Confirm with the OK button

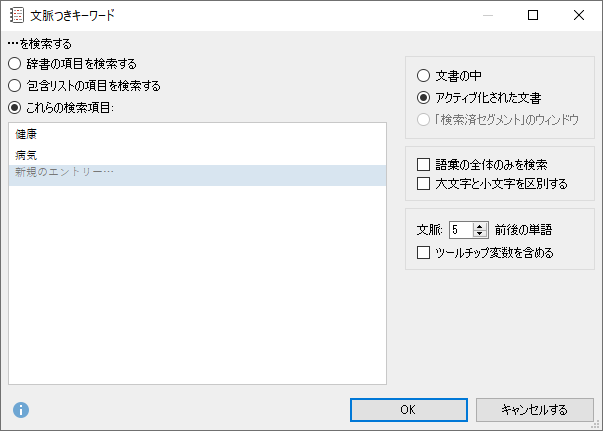pyautogui.click(x=409, y=410)
